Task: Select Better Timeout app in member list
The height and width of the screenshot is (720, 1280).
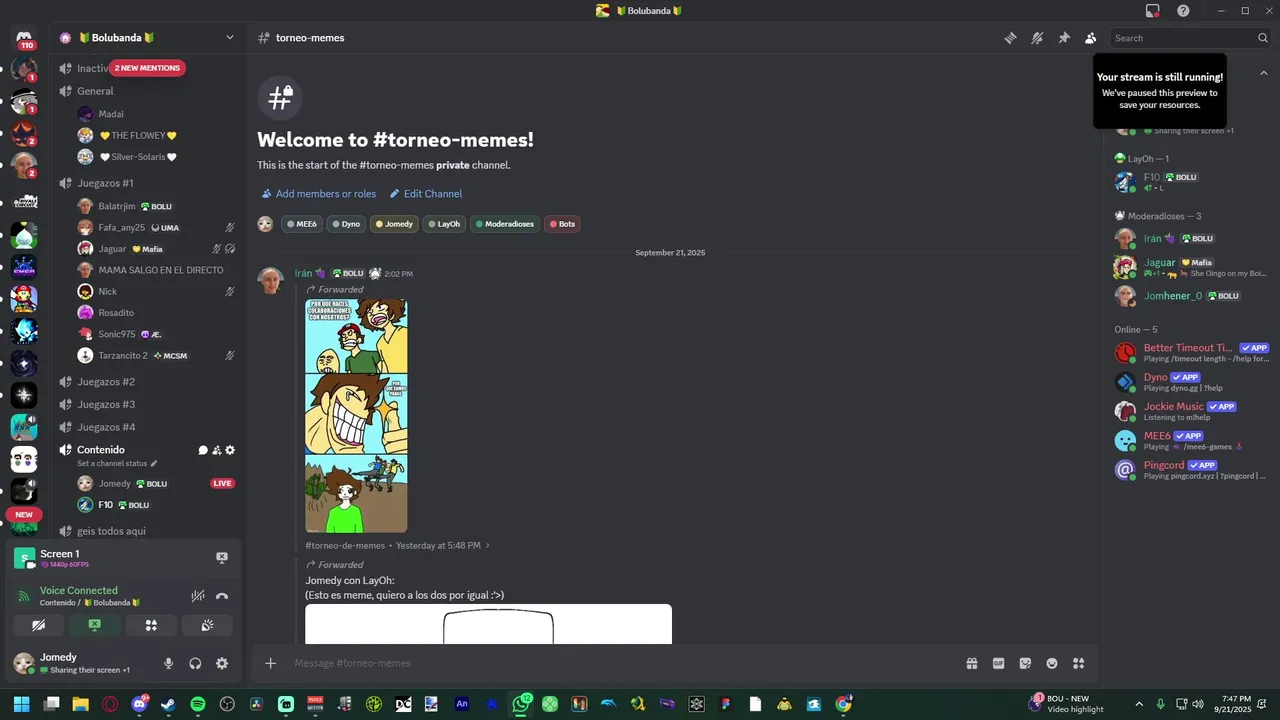Action: (x=1190, y=352)
